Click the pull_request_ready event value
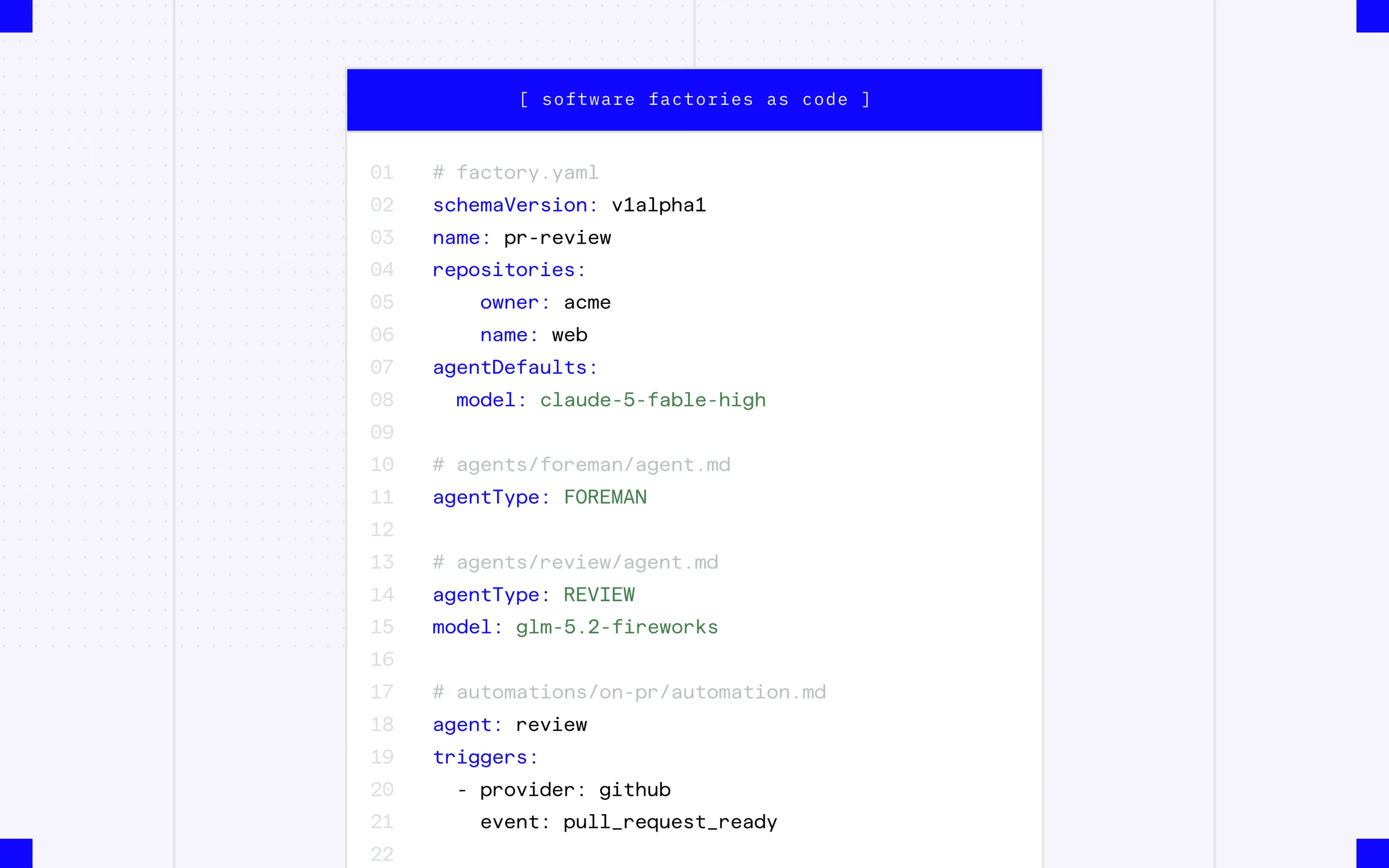1389x868 pixels. coord(670,822)
